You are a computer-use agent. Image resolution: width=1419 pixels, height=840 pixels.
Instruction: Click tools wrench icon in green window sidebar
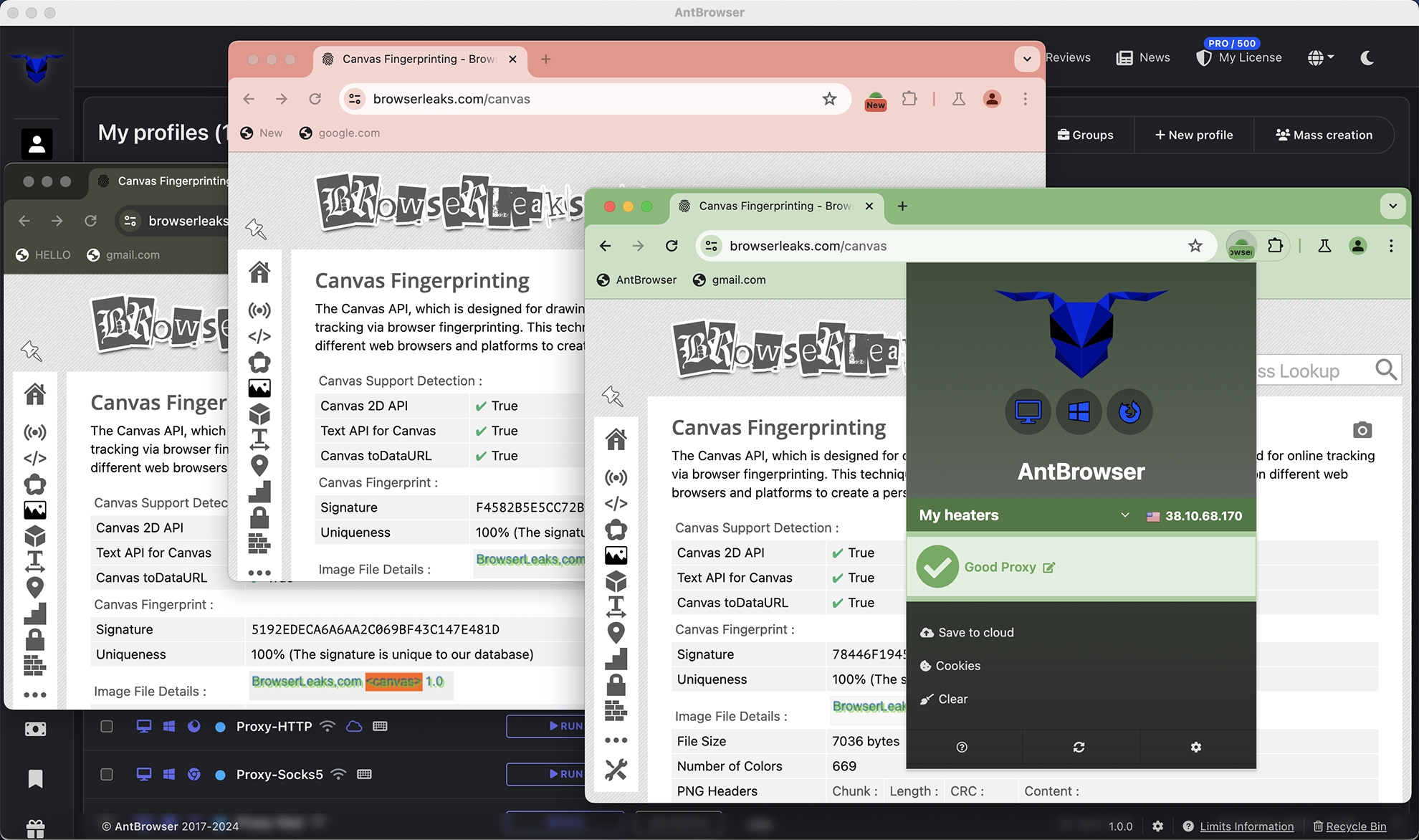tap(616, 769)
